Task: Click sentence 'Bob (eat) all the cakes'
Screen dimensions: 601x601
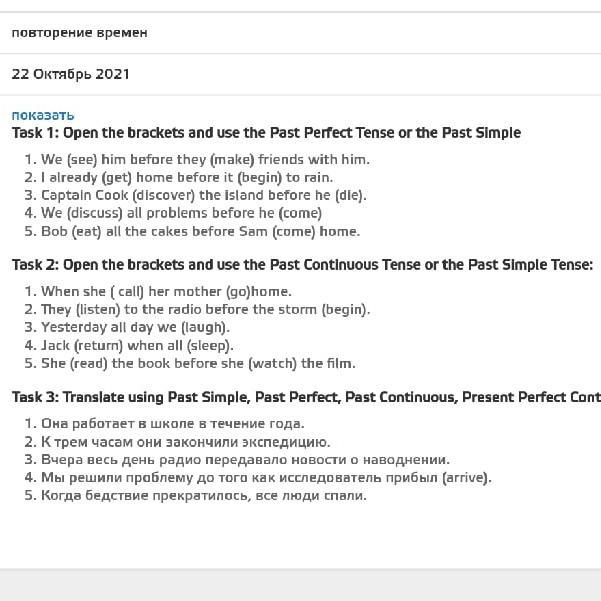Action: [x=200, y=231]
